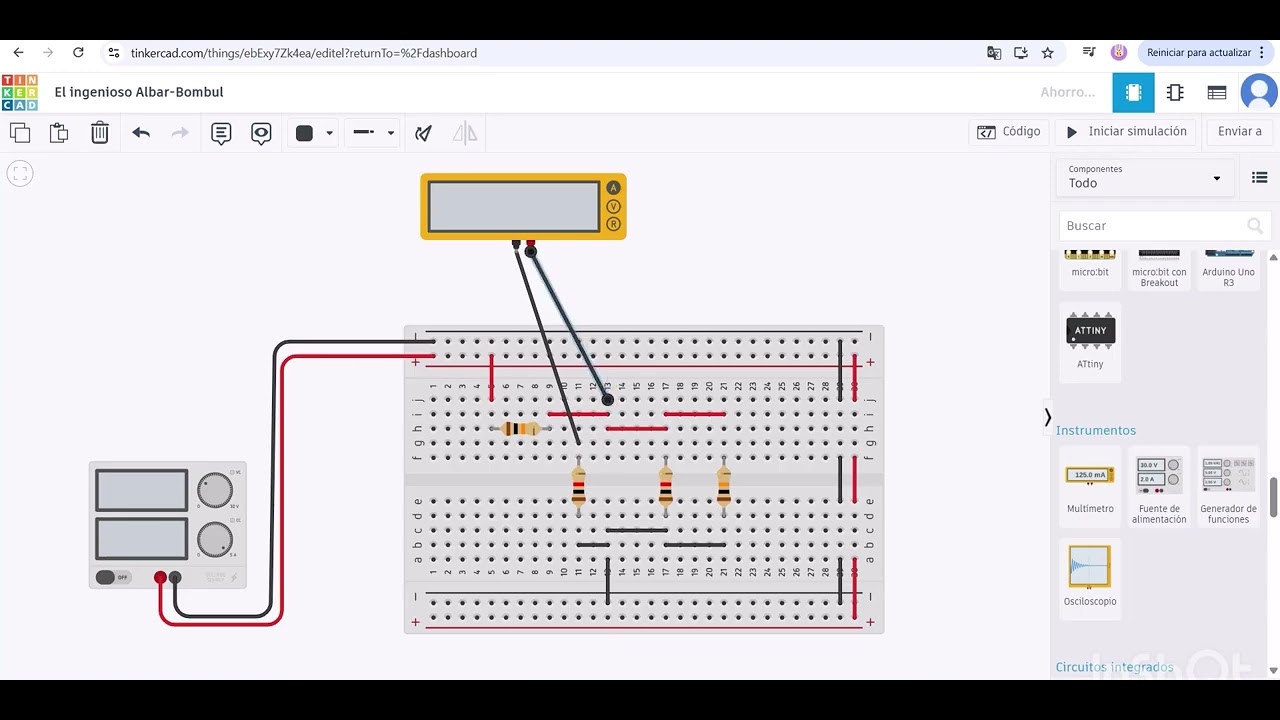Click the power supply voltage knob
This screenshot has width=1280, height=720.
tap(214, 491)
